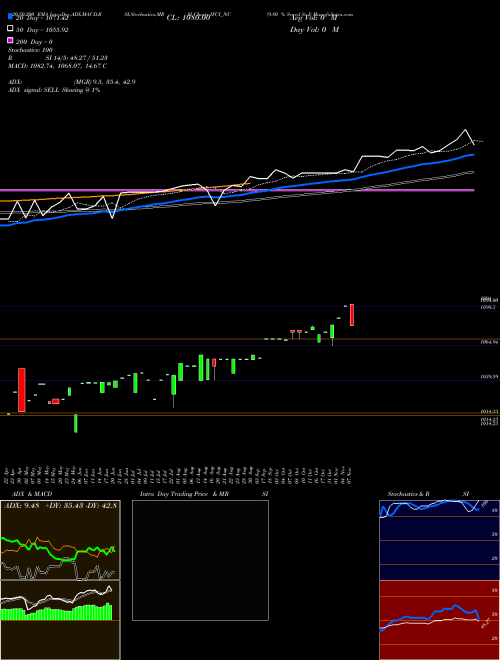Click the last red candlestick on price chart

(x=352, y=315)
